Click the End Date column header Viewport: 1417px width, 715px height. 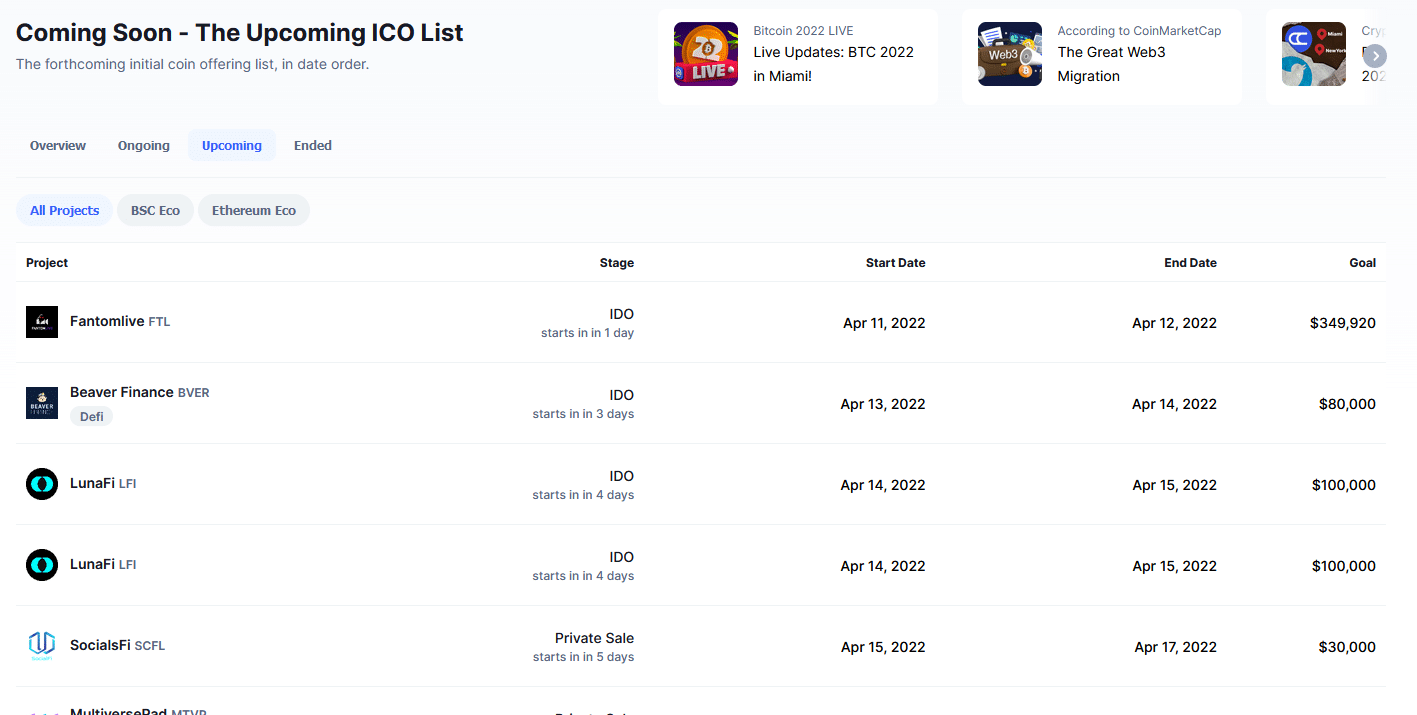[x=1191, y=263]
